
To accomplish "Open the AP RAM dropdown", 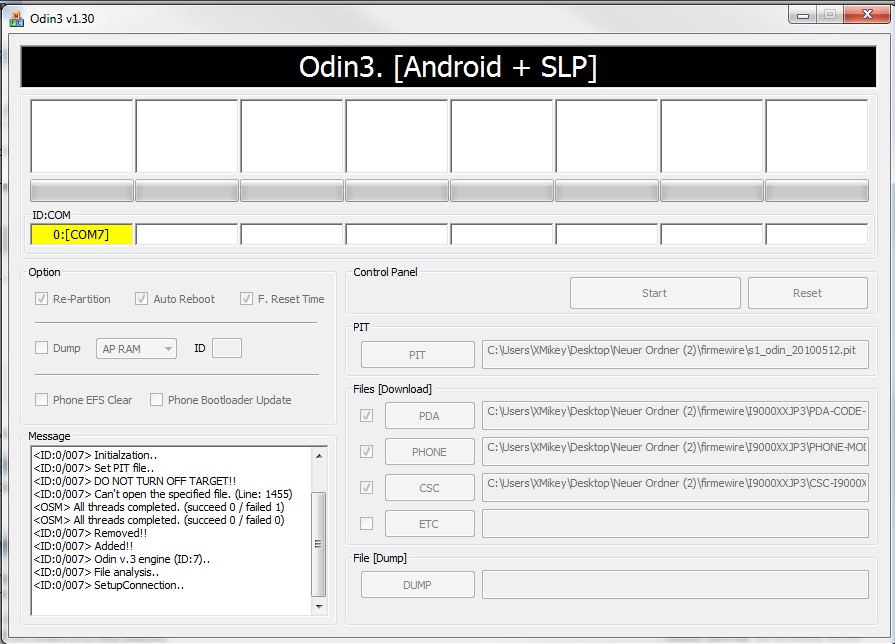I will click(136, 348).
